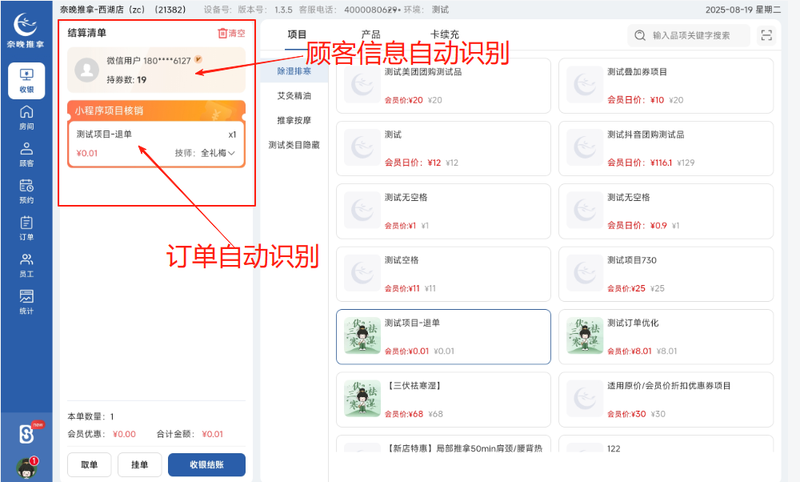Select the 除湿排寒 category
Viewport: 800px width, 482px height.
pyautogui.click(x=294, y=71)
